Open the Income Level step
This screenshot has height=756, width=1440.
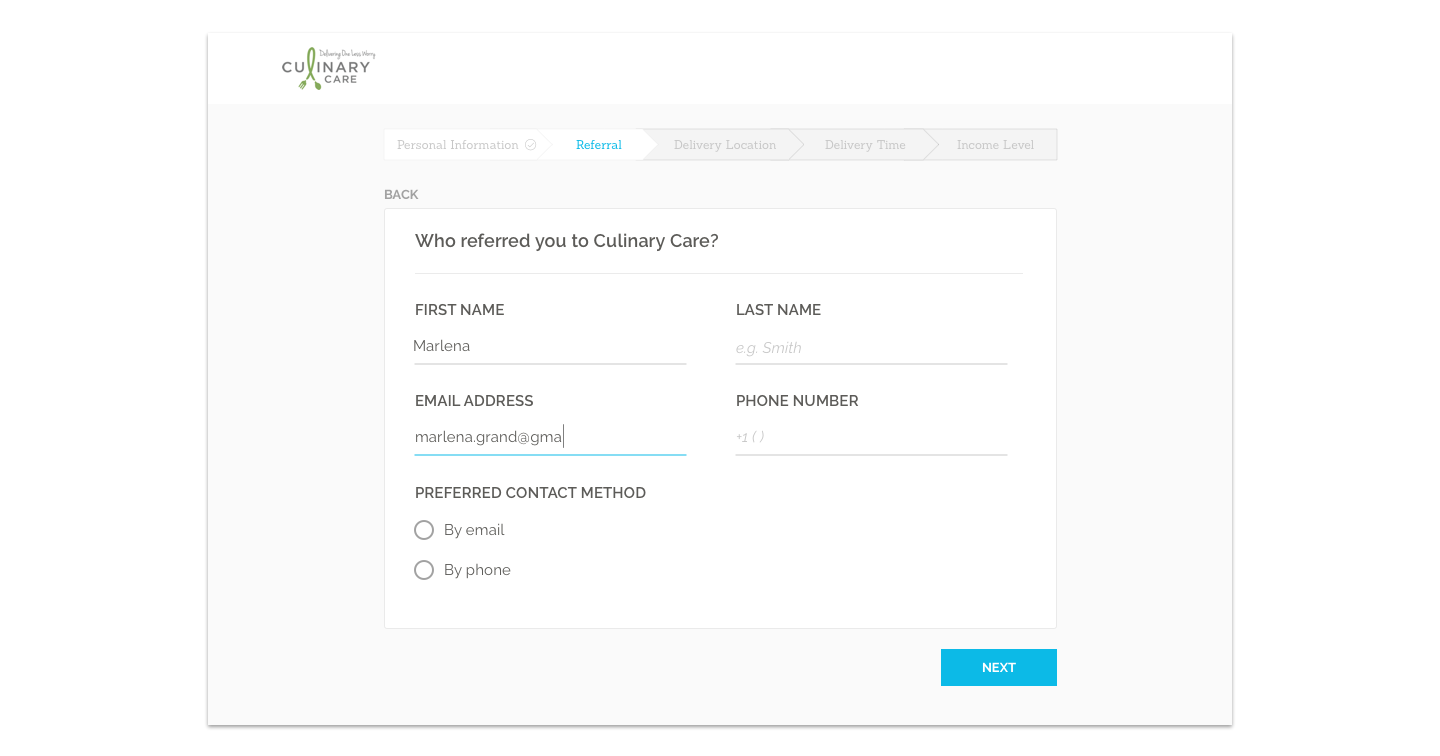(x=995, y=145)
